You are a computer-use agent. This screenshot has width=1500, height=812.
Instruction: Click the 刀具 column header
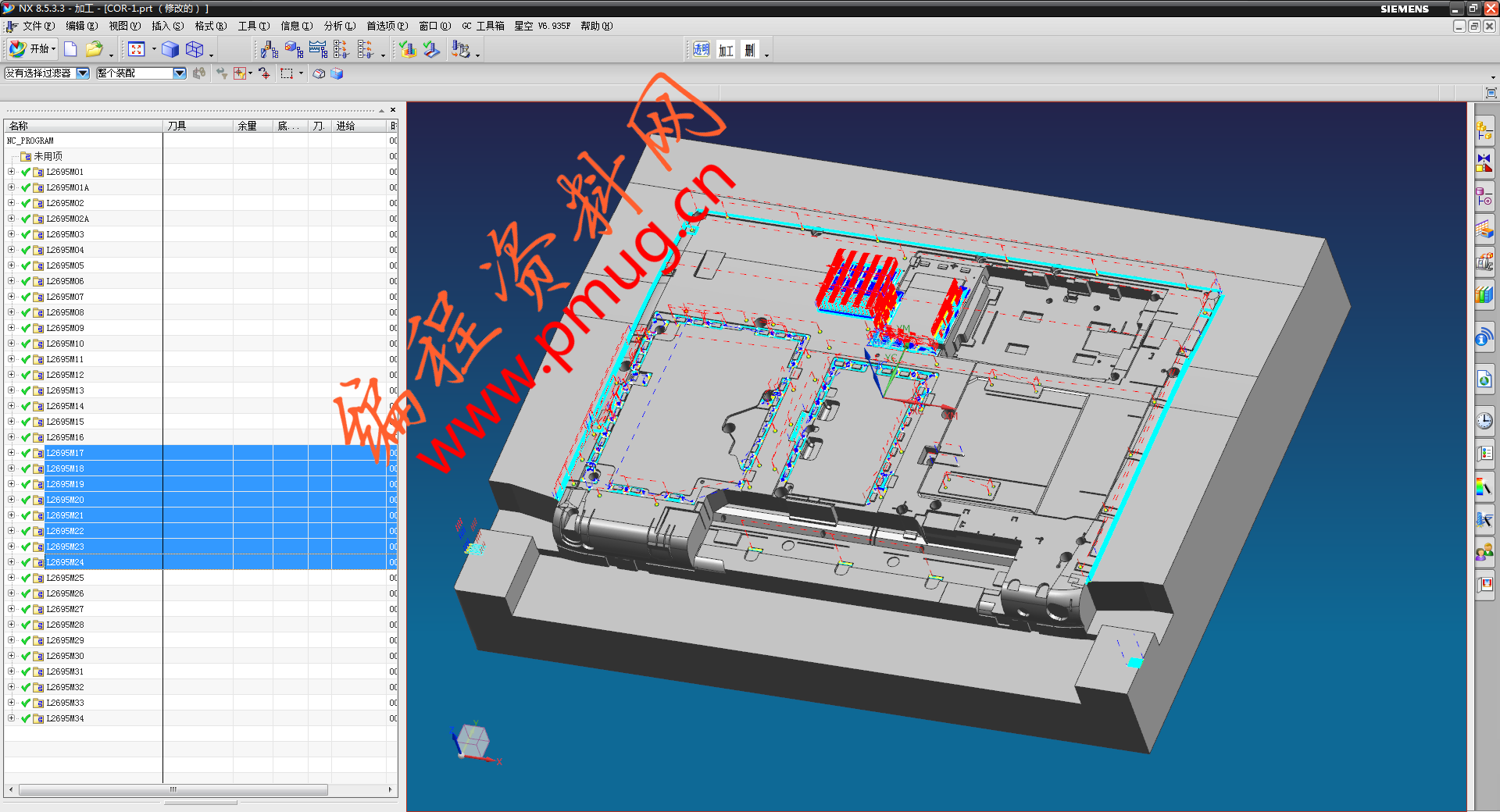(198, 126)
